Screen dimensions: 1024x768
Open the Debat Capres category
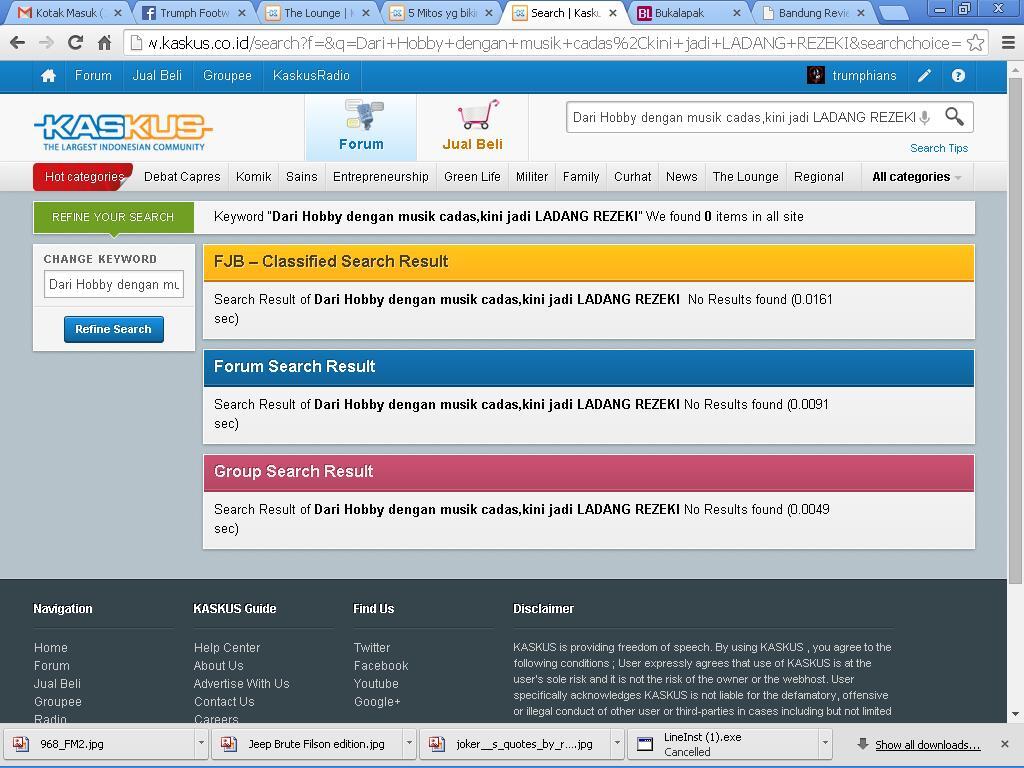tap(182, 177)
